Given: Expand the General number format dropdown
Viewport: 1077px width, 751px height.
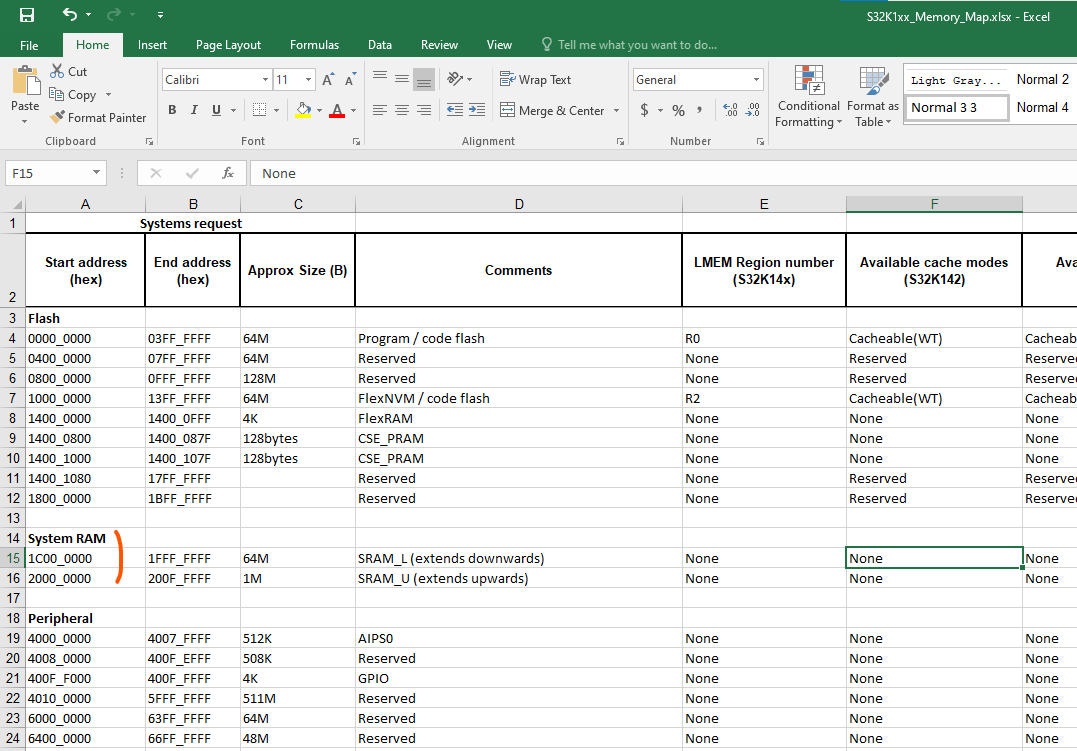Looking at the screenshot, I should click(756, 80).
